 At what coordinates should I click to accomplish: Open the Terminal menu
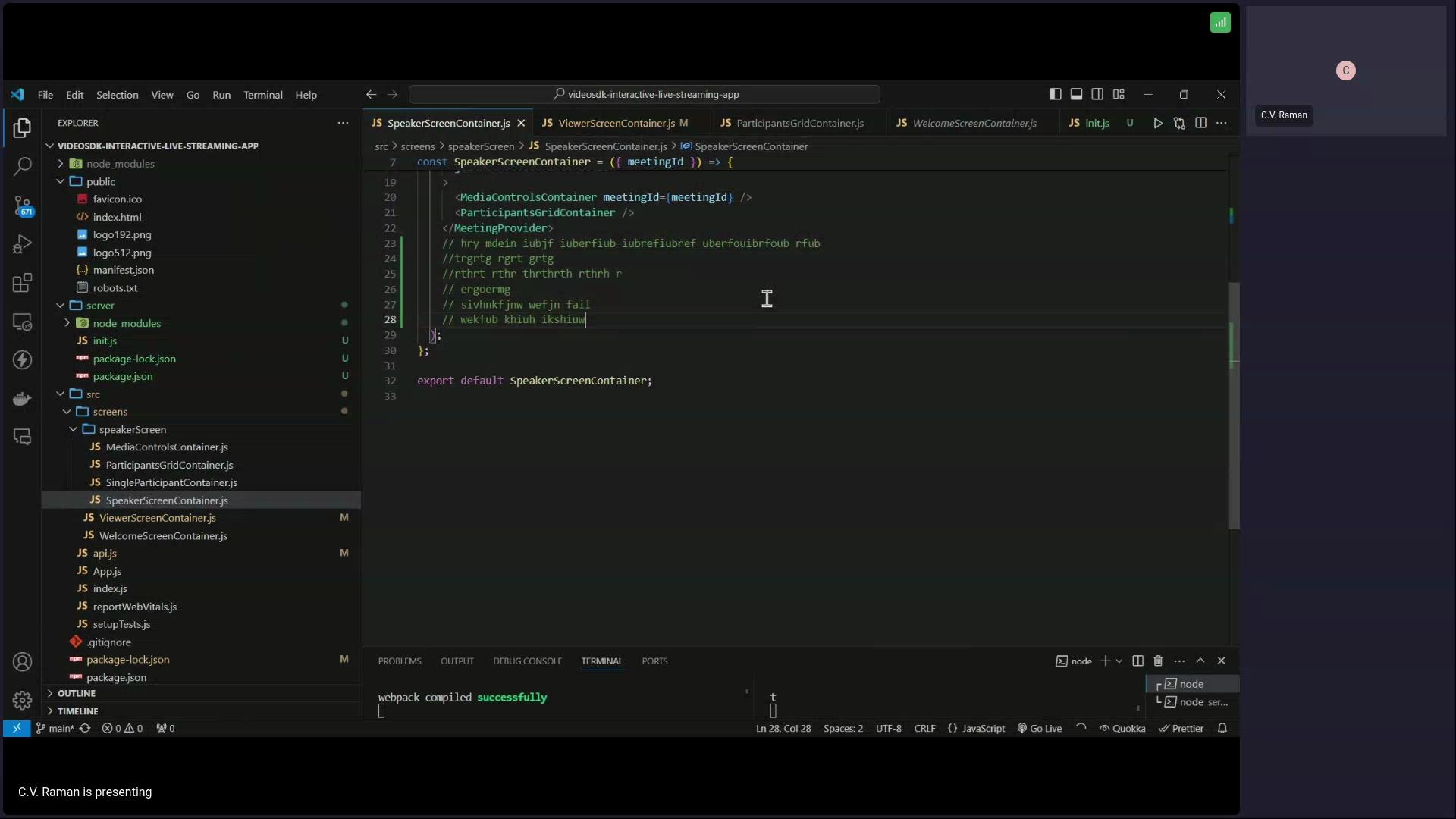[262, 95]
